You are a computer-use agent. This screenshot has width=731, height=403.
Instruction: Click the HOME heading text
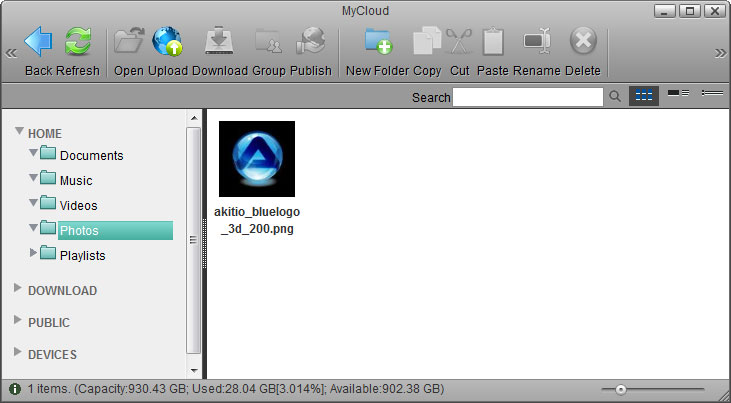(45, 134)
